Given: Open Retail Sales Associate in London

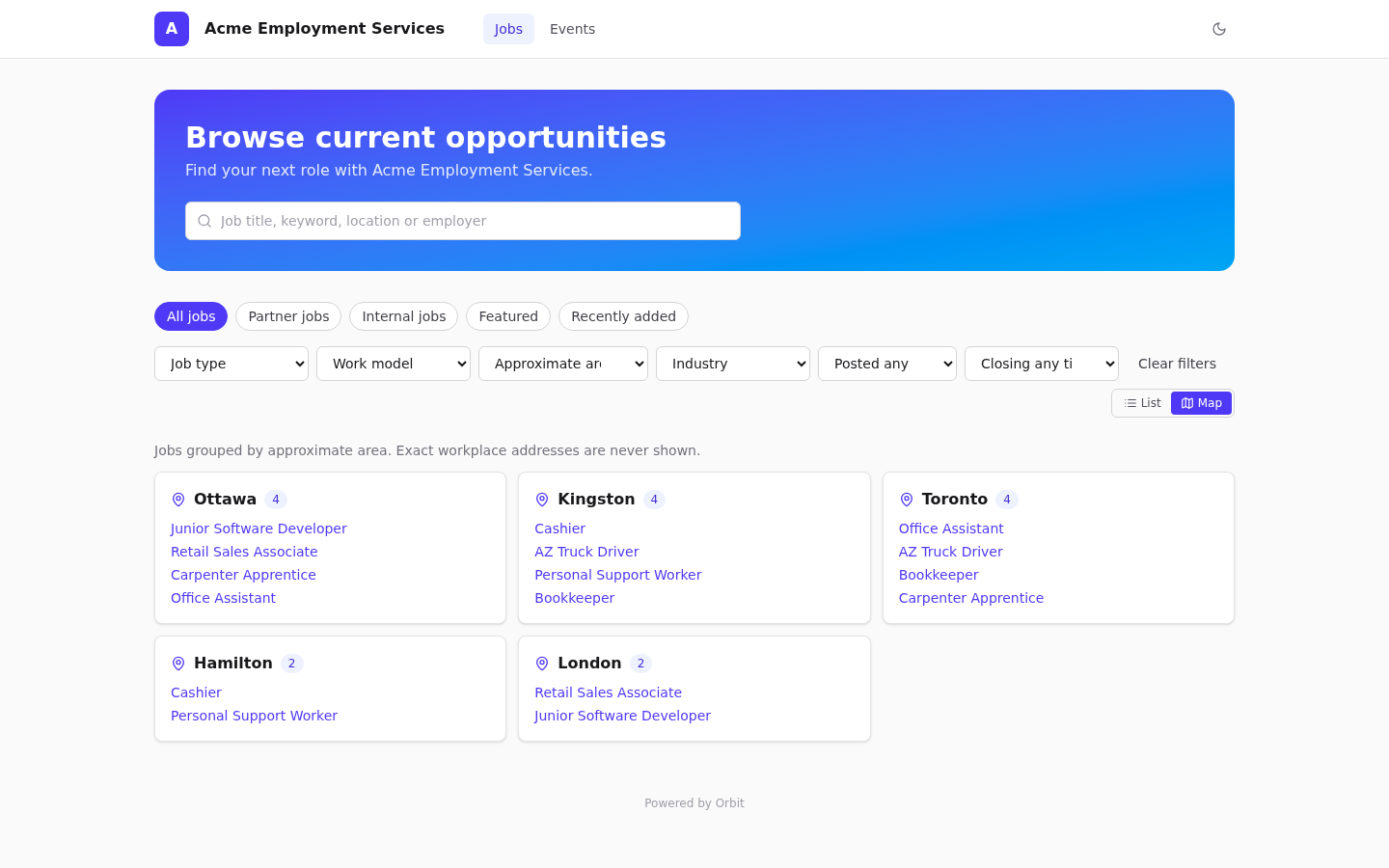Looking at the screenshot, I should pyautogui.click(x=608, y=692).
